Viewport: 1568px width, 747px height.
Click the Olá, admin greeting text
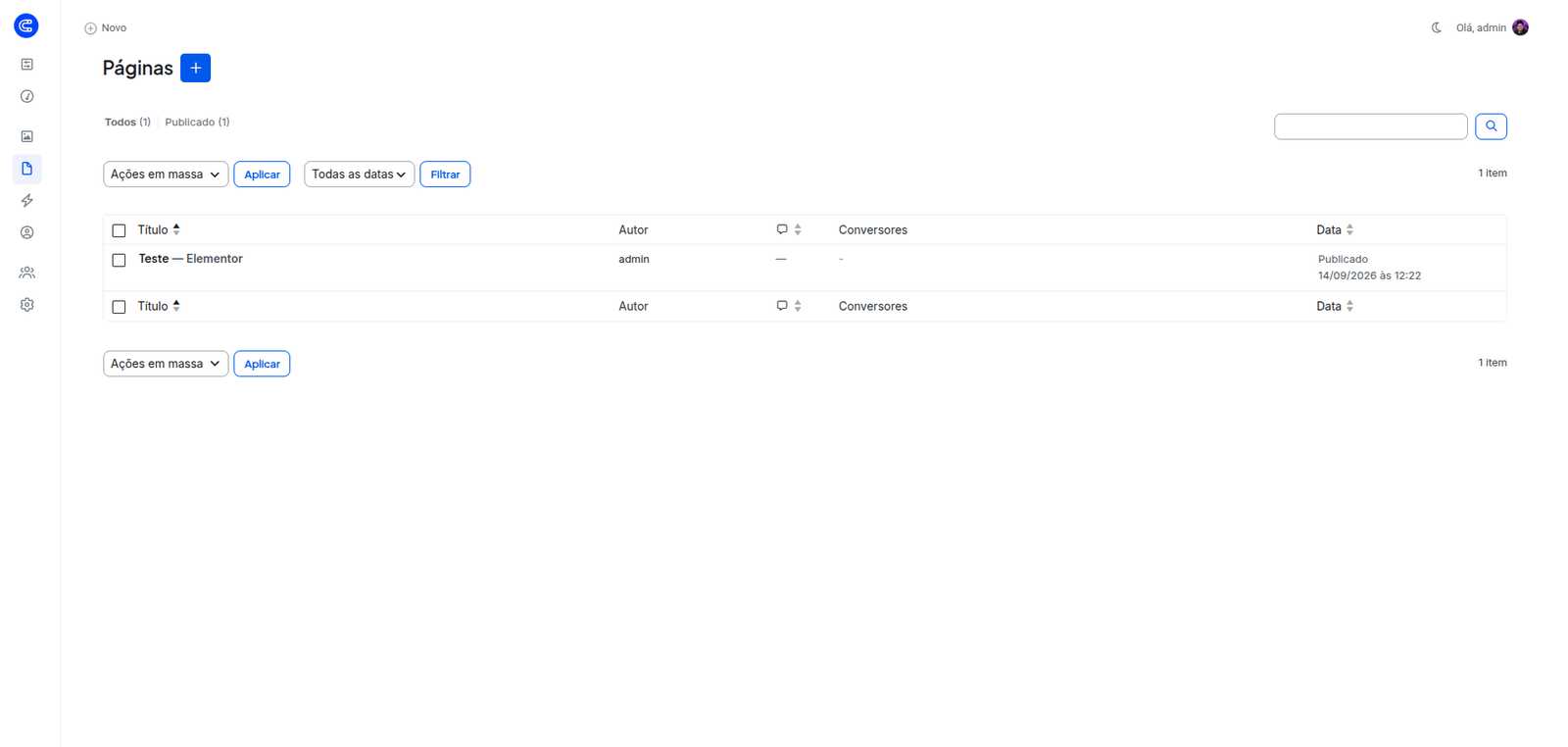(x=1481, y=27)
